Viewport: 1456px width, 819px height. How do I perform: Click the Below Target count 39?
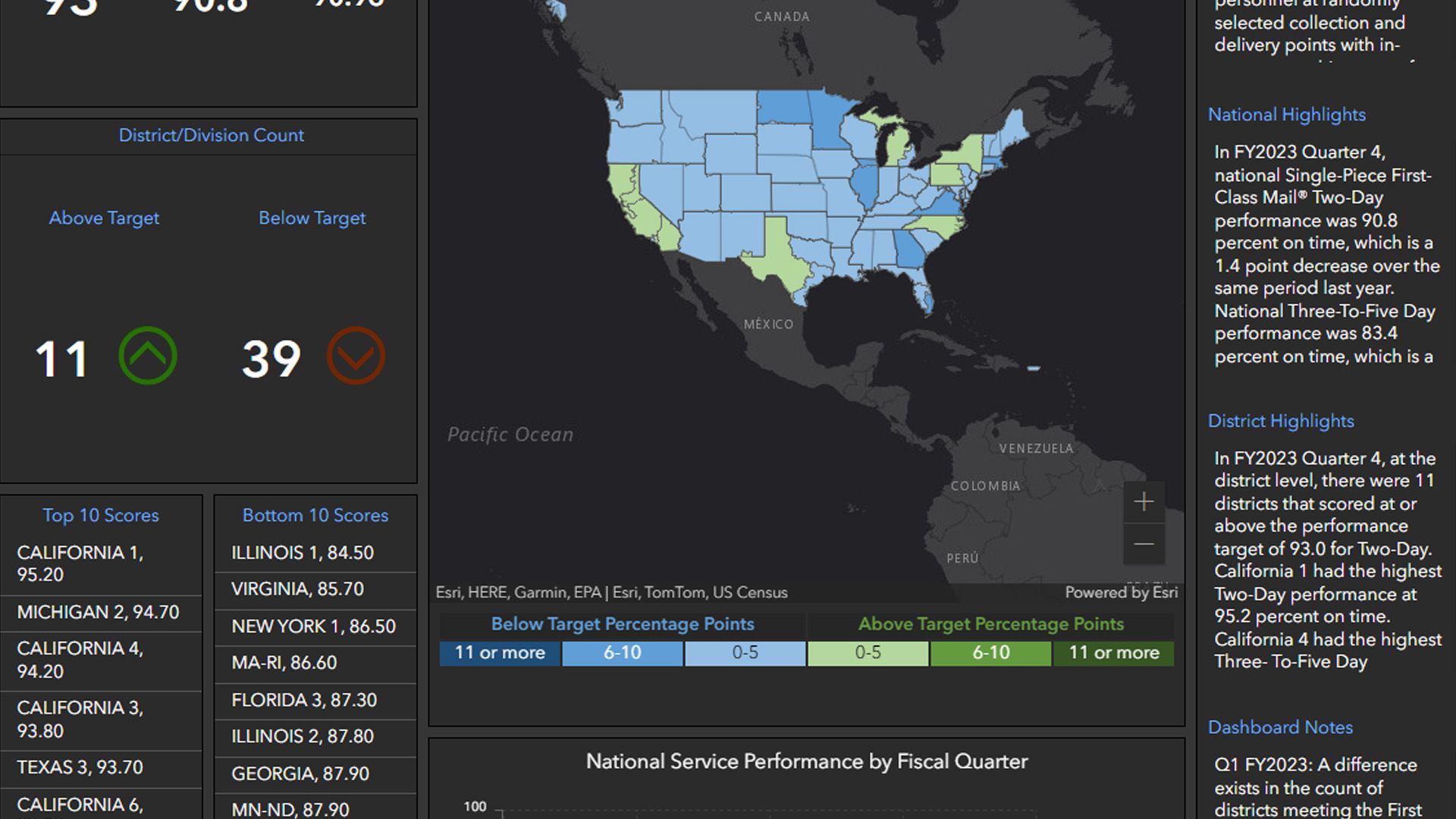(x=271, y=359)
